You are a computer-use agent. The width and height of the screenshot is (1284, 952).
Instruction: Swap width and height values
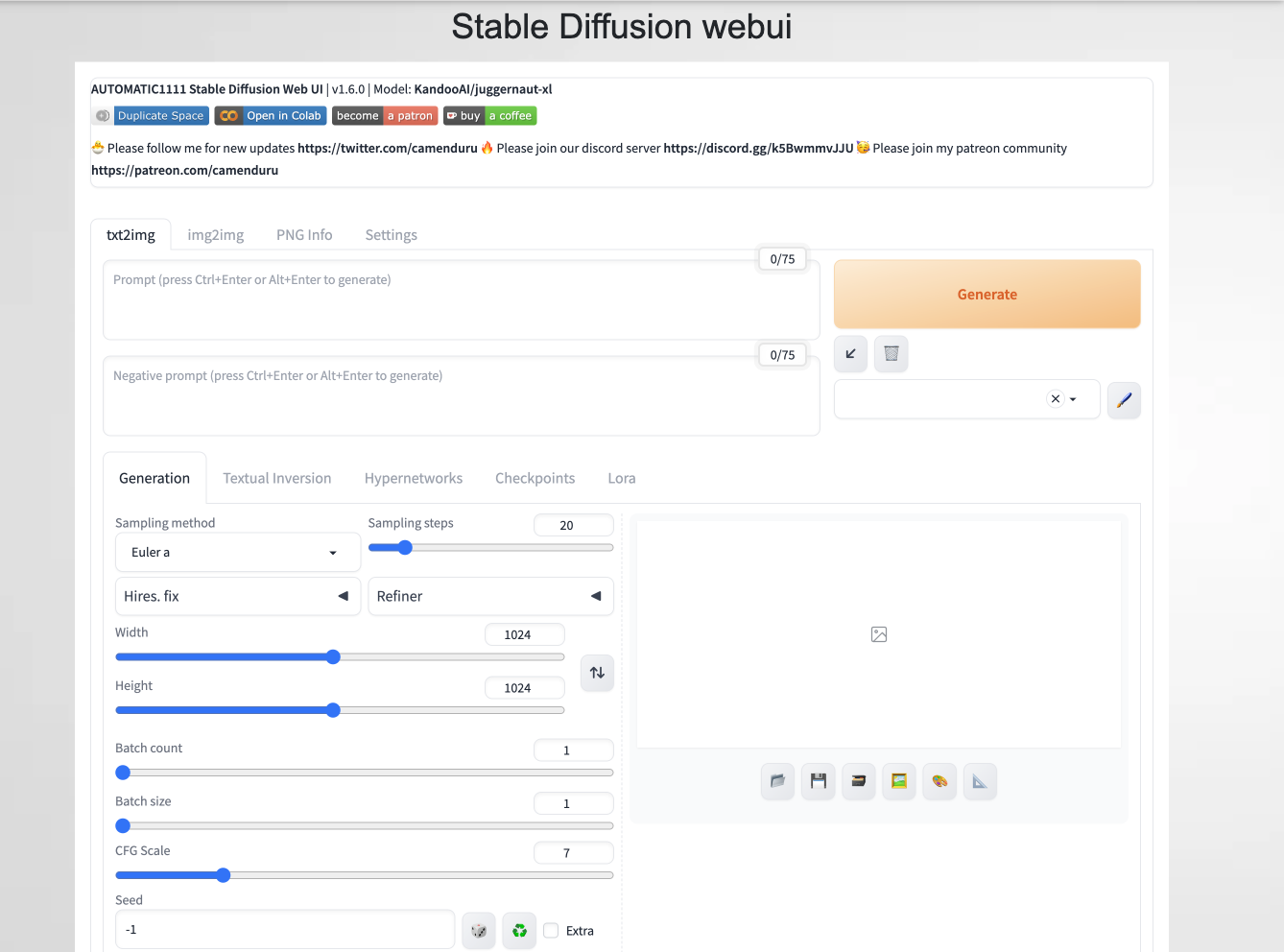(597, 673)
